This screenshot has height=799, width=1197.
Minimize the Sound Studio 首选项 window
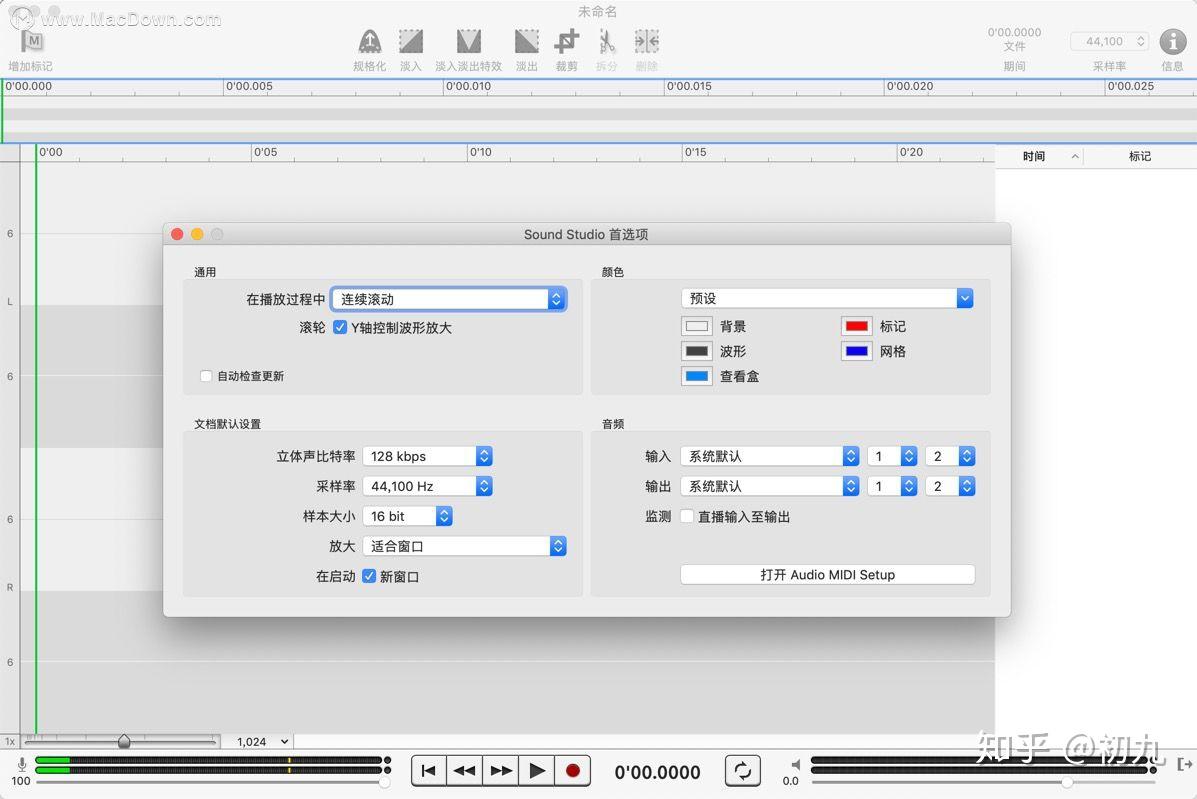click(x=197, y=234)
